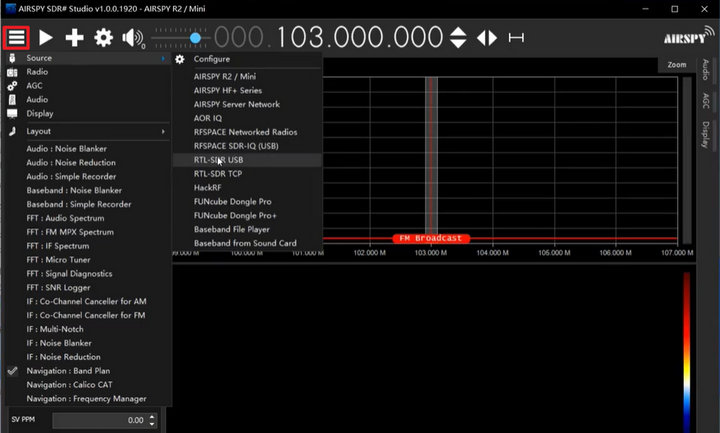Click the plus icon in toolbar
Viewport: 720px width, 433px height.
tap(75, 38)
